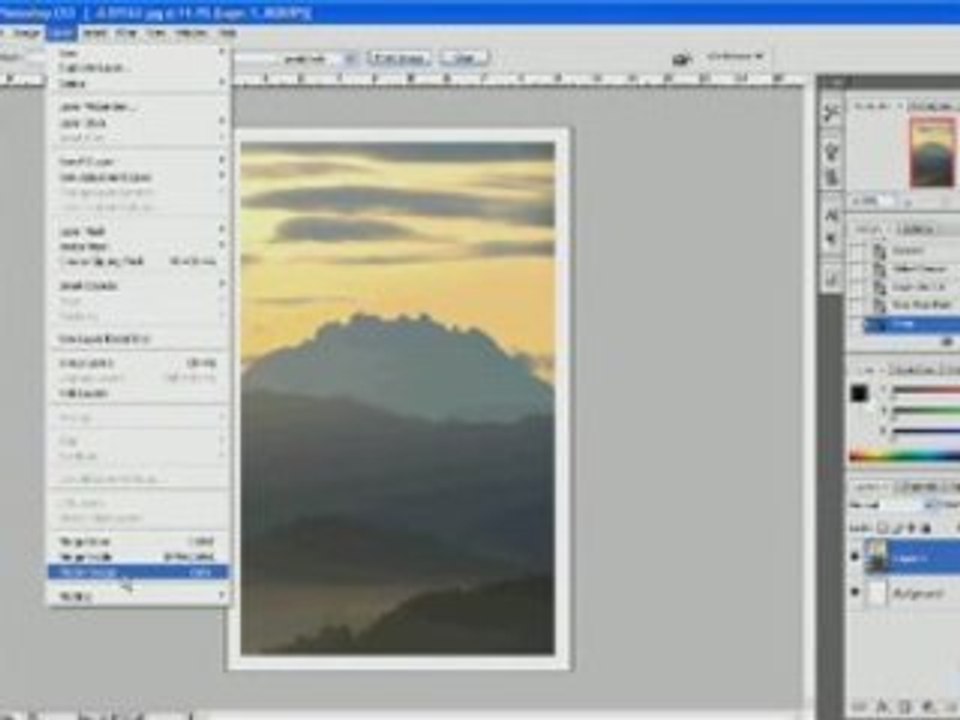Click the Navigator preview thumbnail
Screen dimensions: 960x720
[932, 152]
